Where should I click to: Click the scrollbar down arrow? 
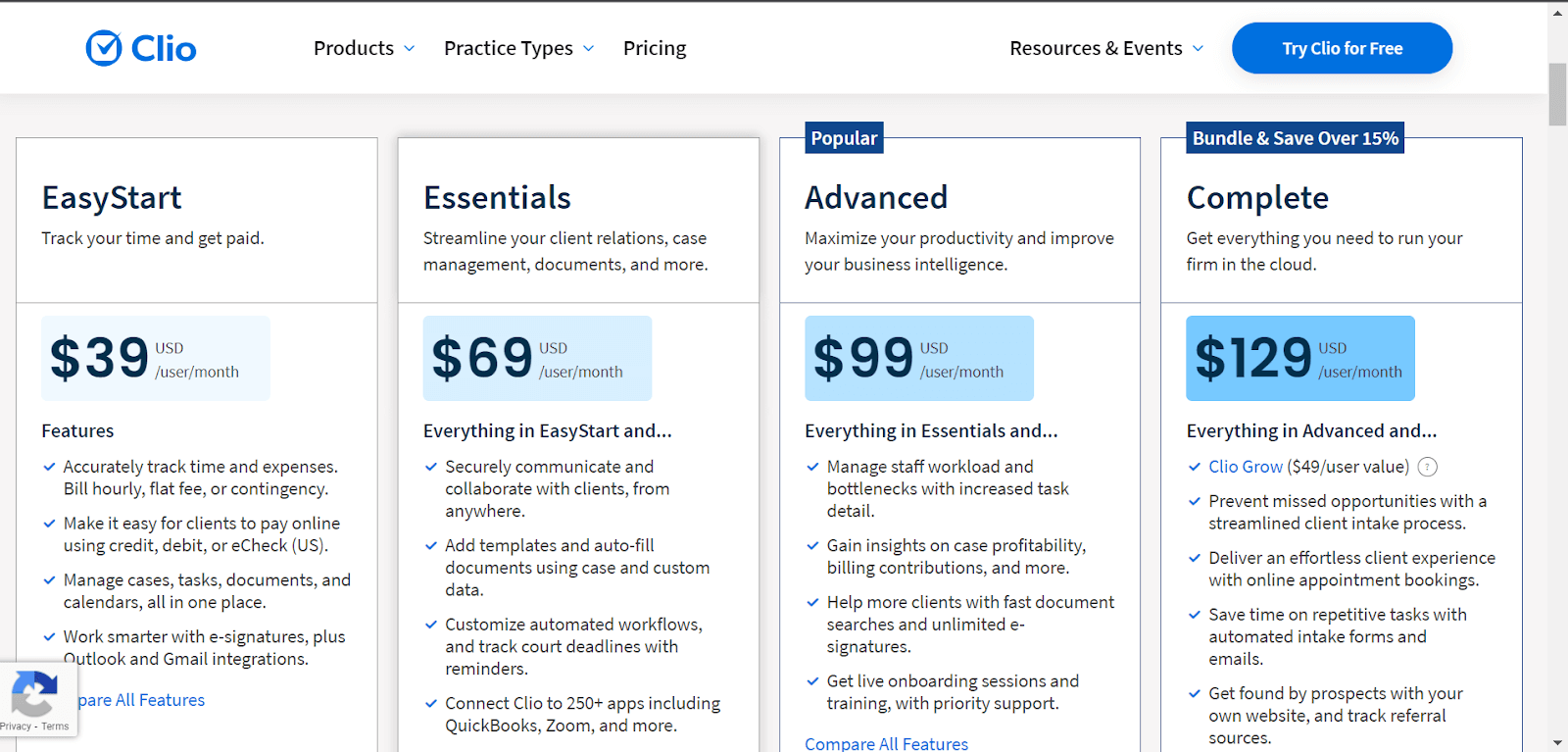point(1556,741)
